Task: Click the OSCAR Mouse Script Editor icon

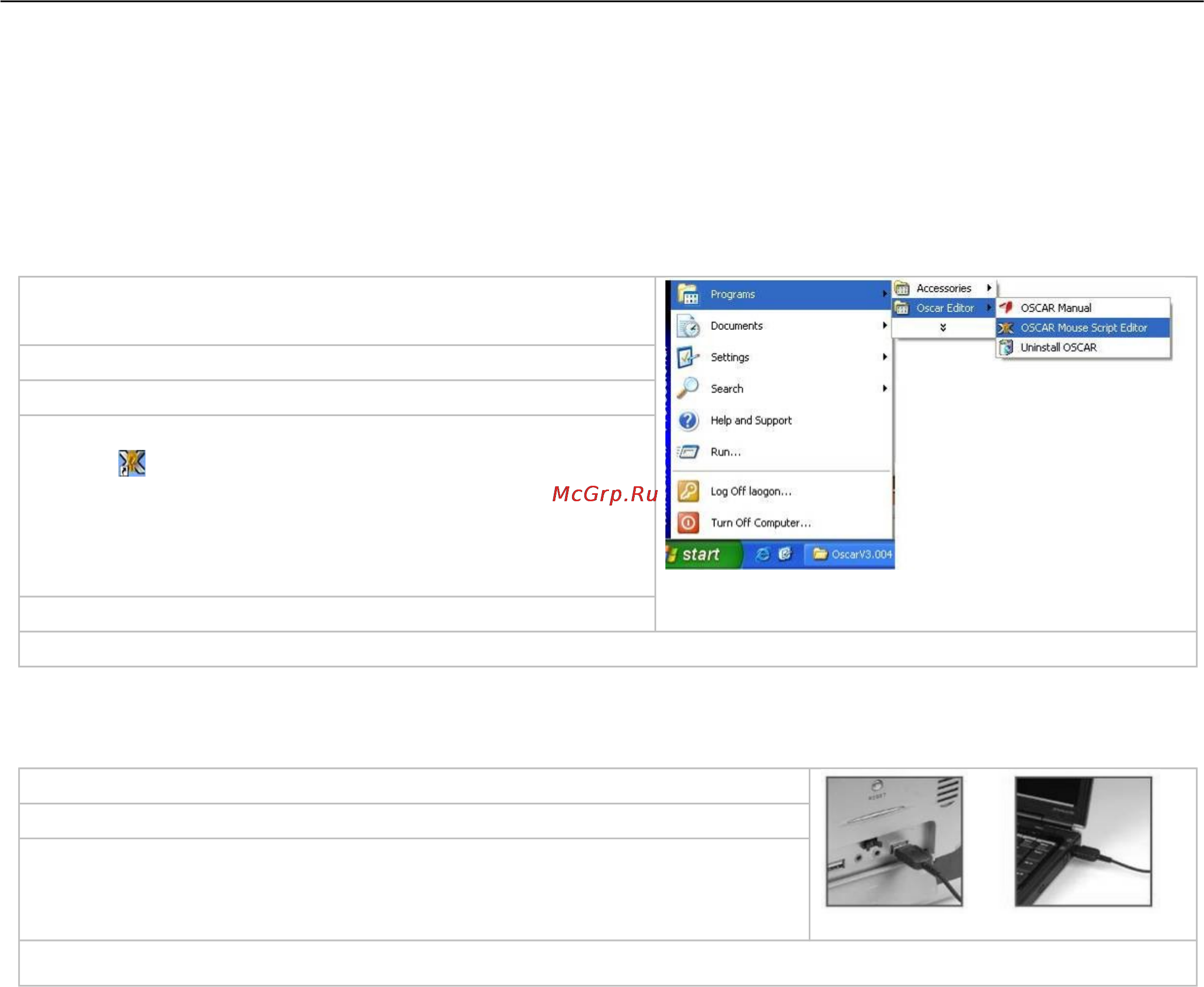Action: pyautogui.click(x=1006, y=328)
